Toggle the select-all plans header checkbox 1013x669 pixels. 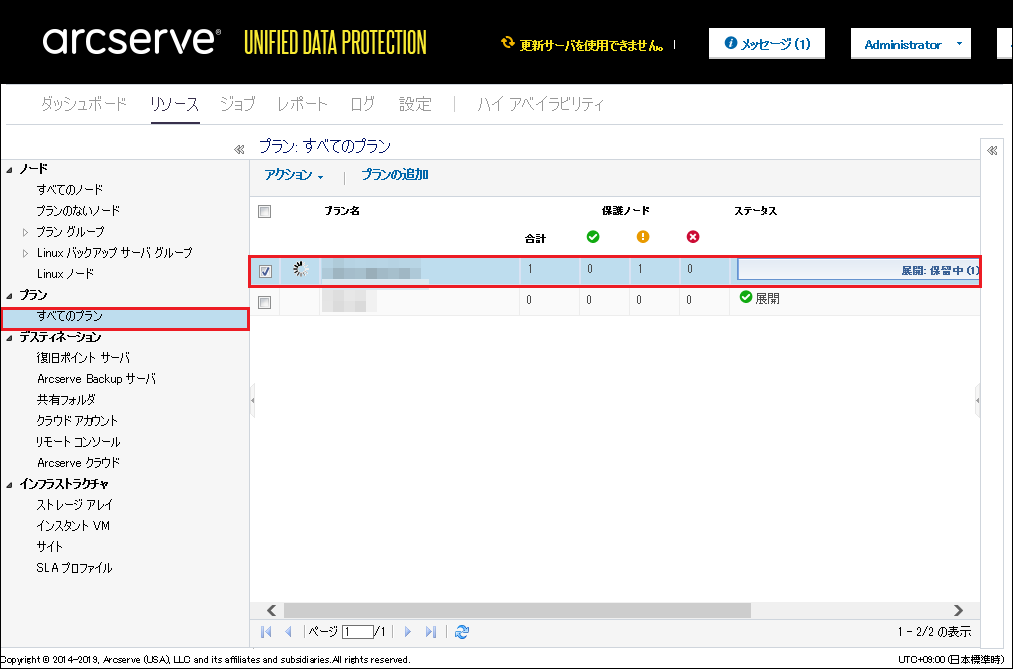coord(264,211)
